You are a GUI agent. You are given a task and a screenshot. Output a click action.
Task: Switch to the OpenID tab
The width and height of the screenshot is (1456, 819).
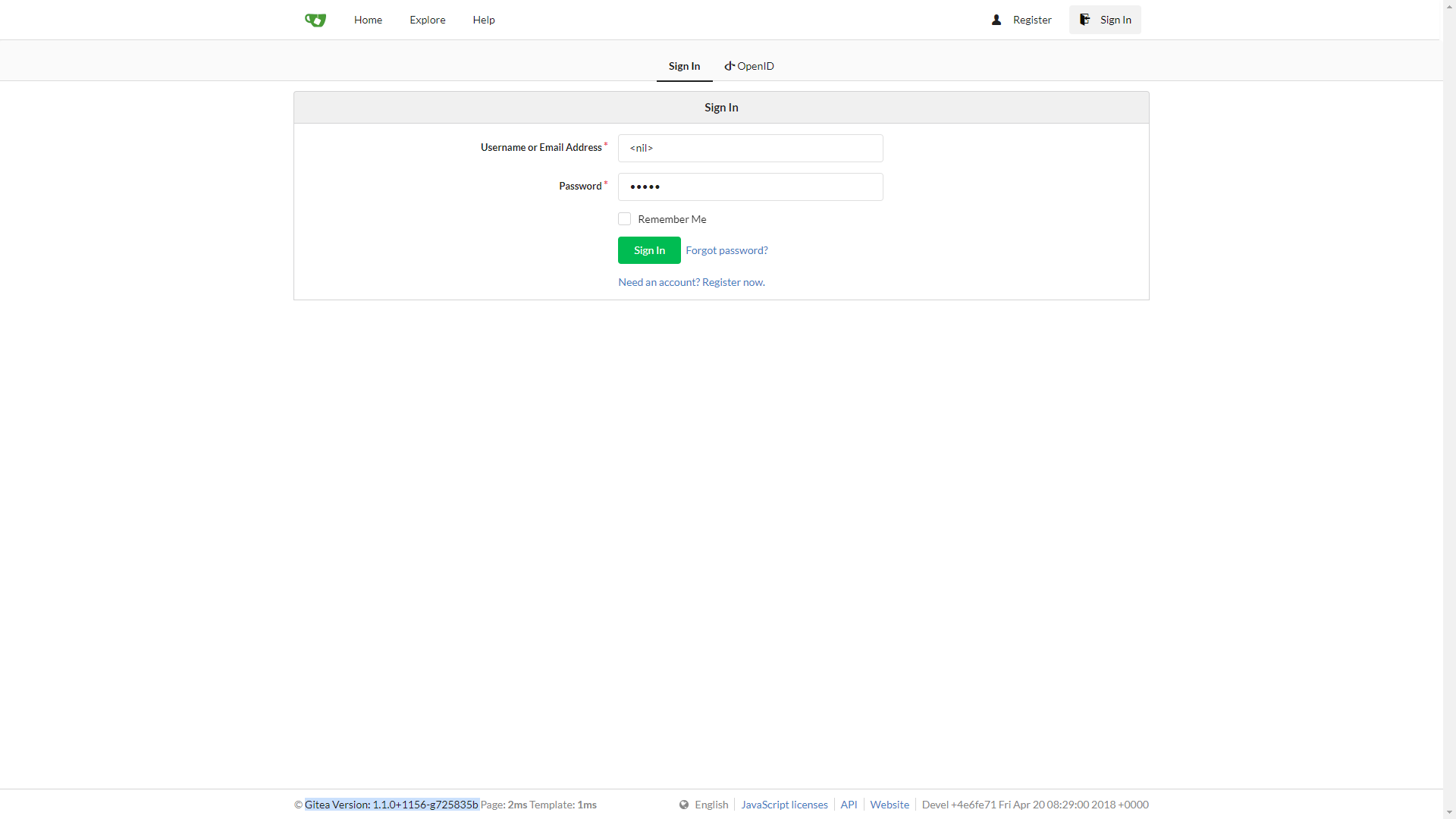tap(748, 66)
